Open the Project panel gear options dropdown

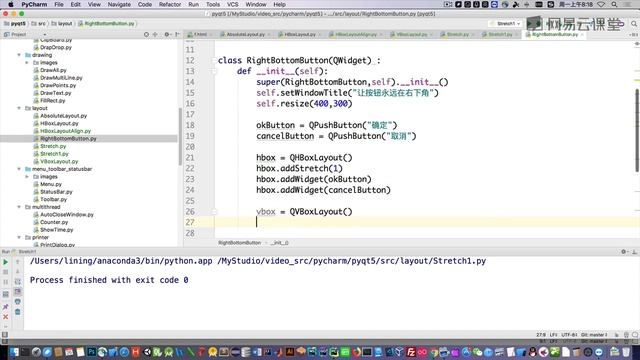[167, 35]
